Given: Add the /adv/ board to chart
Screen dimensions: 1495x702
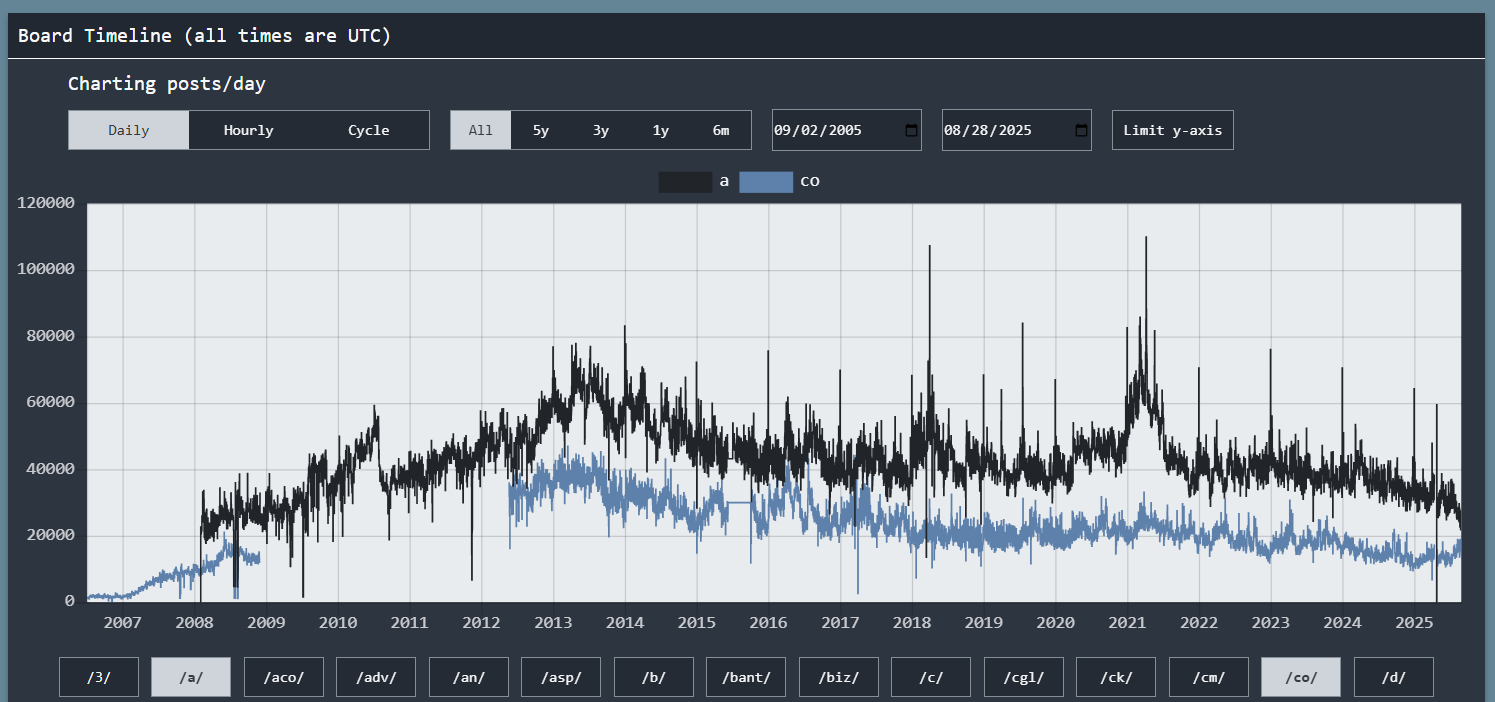Looking at the screenshot, I should [x=375, y=677].
